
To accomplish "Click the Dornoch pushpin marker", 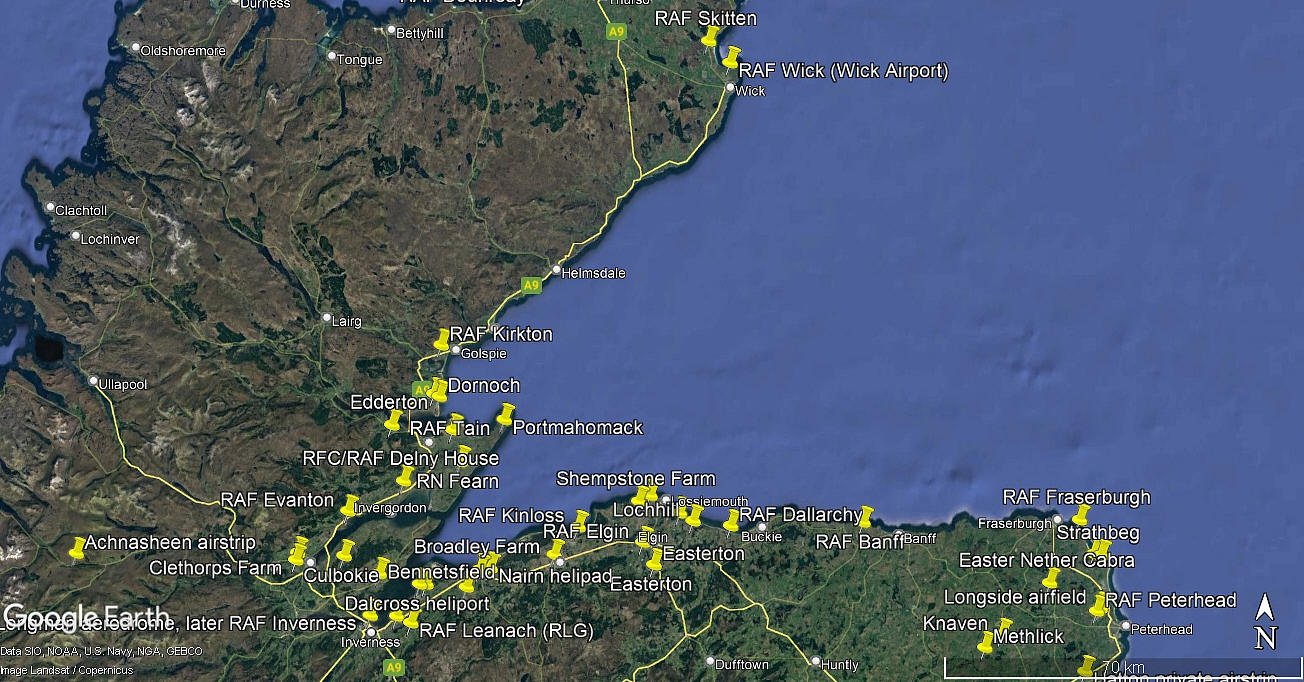I will pos(438,390).
